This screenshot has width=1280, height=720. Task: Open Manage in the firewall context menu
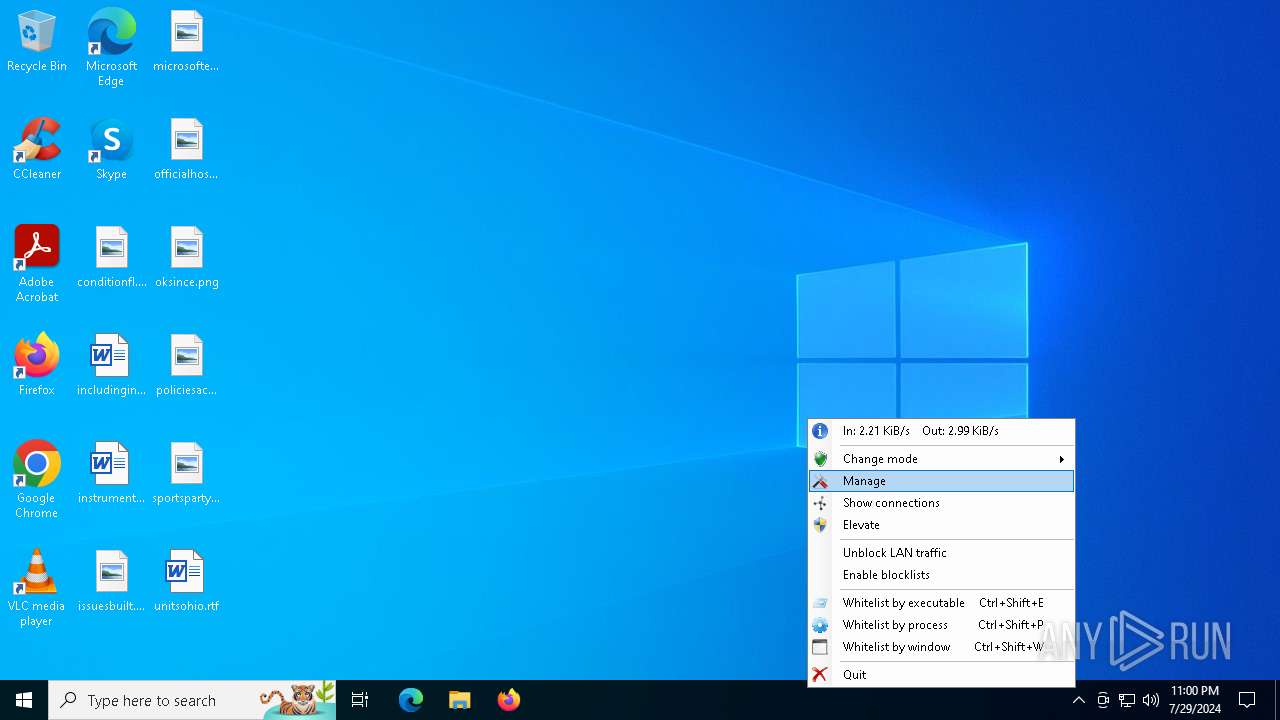coord(941,481)
